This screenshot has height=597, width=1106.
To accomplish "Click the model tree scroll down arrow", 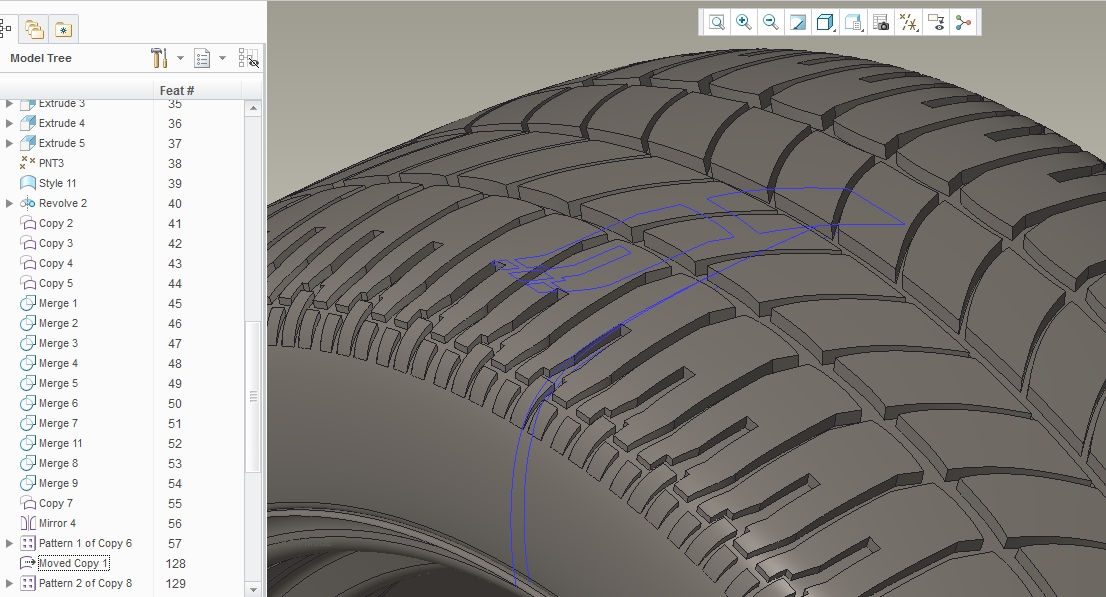I will 253,589.
